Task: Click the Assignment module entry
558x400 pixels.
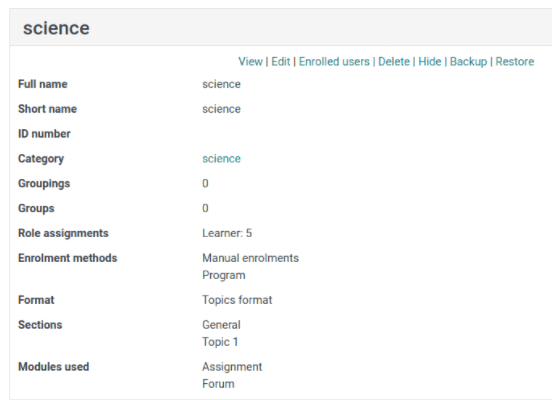Action: 232,367
